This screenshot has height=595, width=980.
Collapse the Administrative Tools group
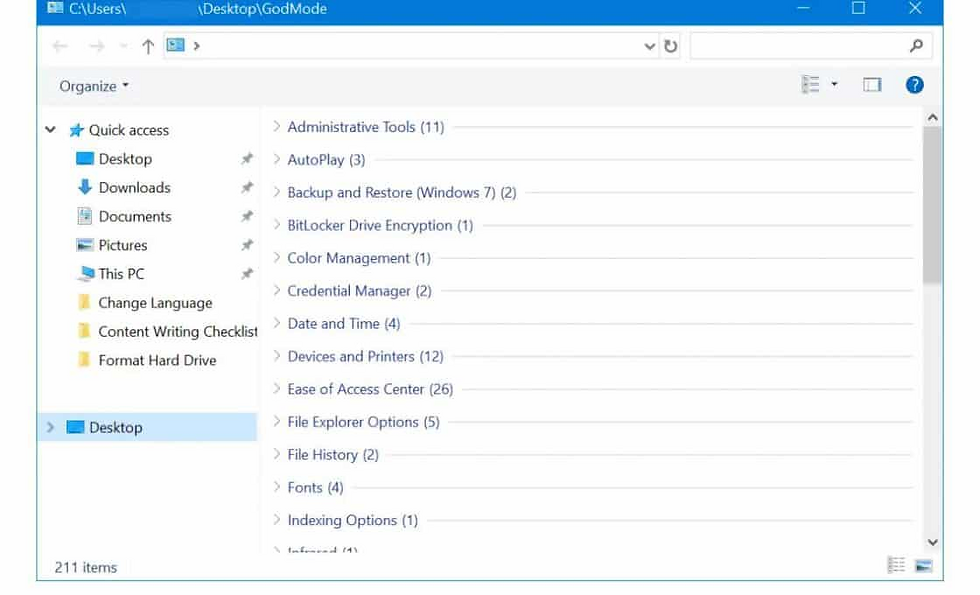pyautogui.click(x=277, y=126)
